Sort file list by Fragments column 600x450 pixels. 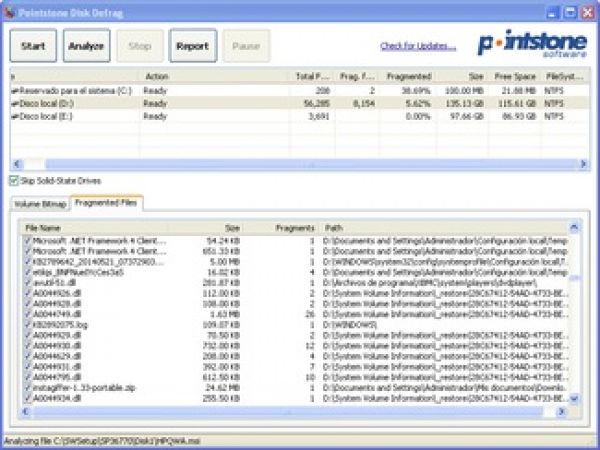tap(293, 228)
